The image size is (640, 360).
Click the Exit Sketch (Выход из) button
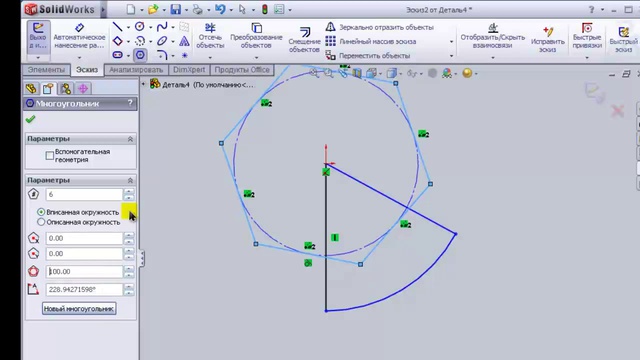(x=38, y=36)
